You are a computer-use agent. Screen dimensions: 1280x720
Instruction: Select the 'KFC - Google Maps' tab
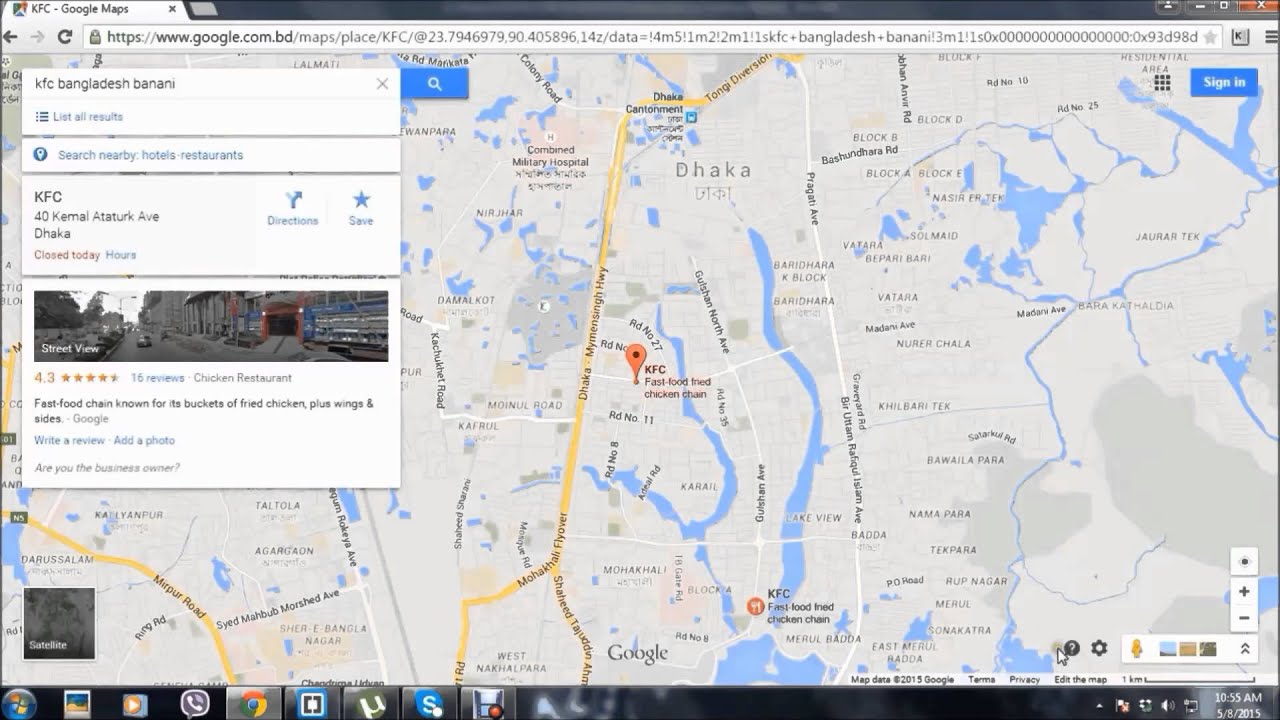click(95, 9)
